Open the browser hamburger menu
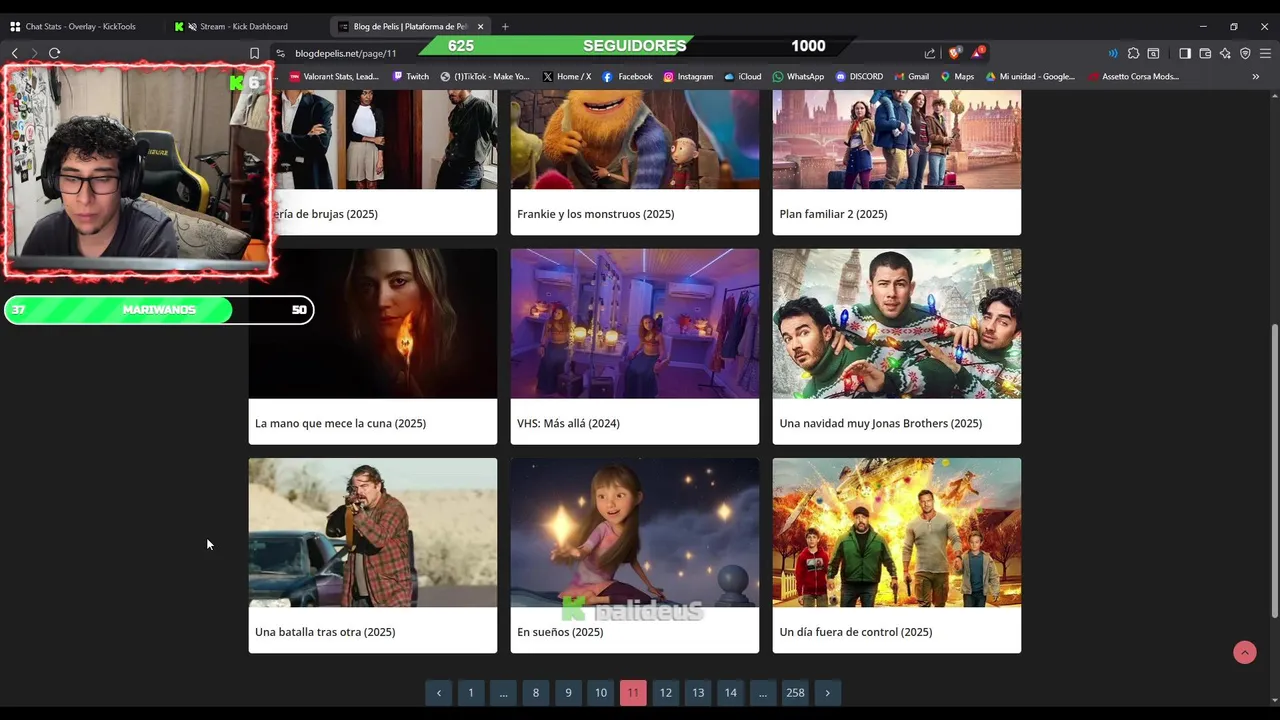Image resolution: width=1280 pixels, height=720 pixels. click(1265, 53)
